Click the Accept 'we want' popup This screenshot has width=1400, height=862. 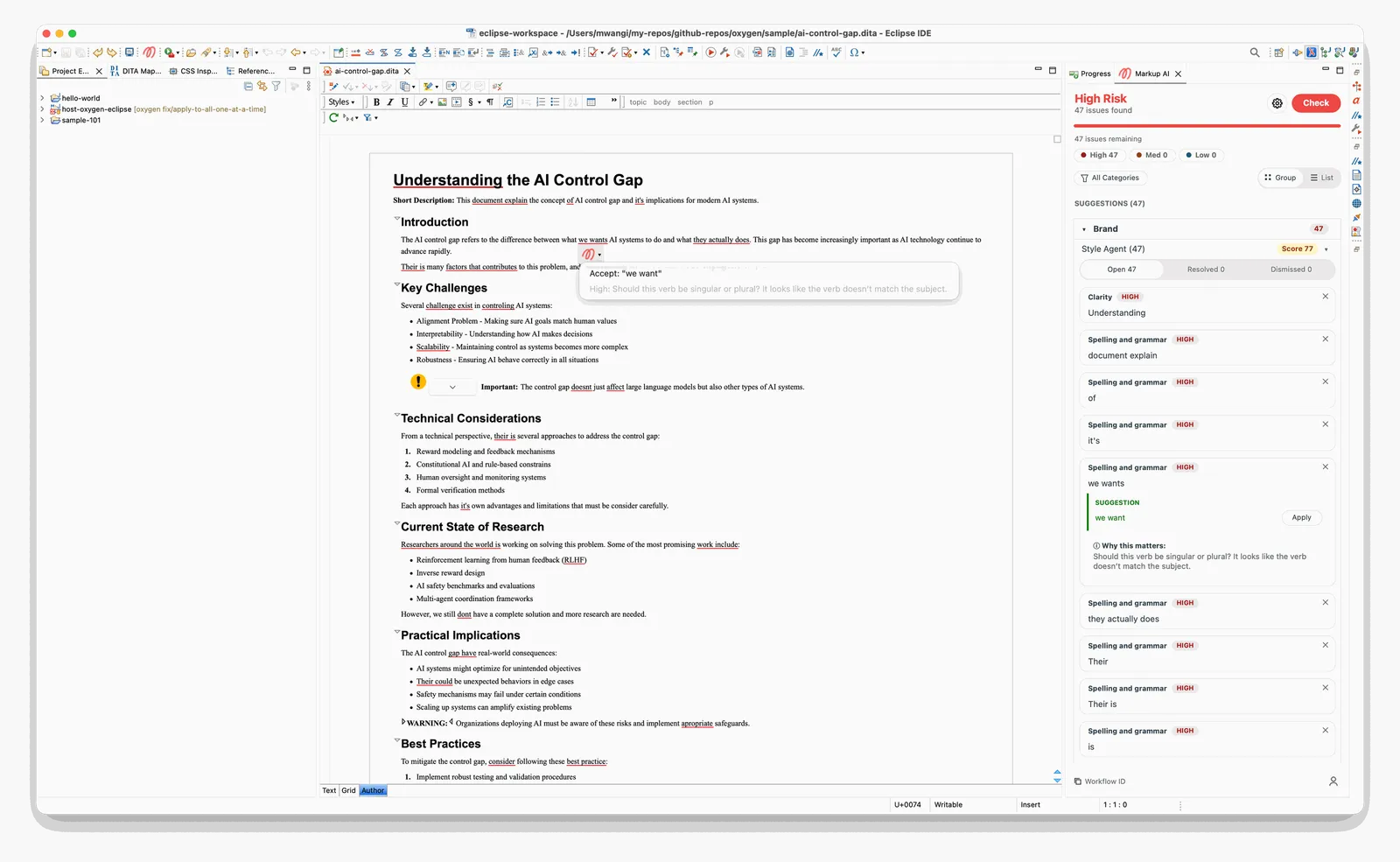[x=768, y=281]
